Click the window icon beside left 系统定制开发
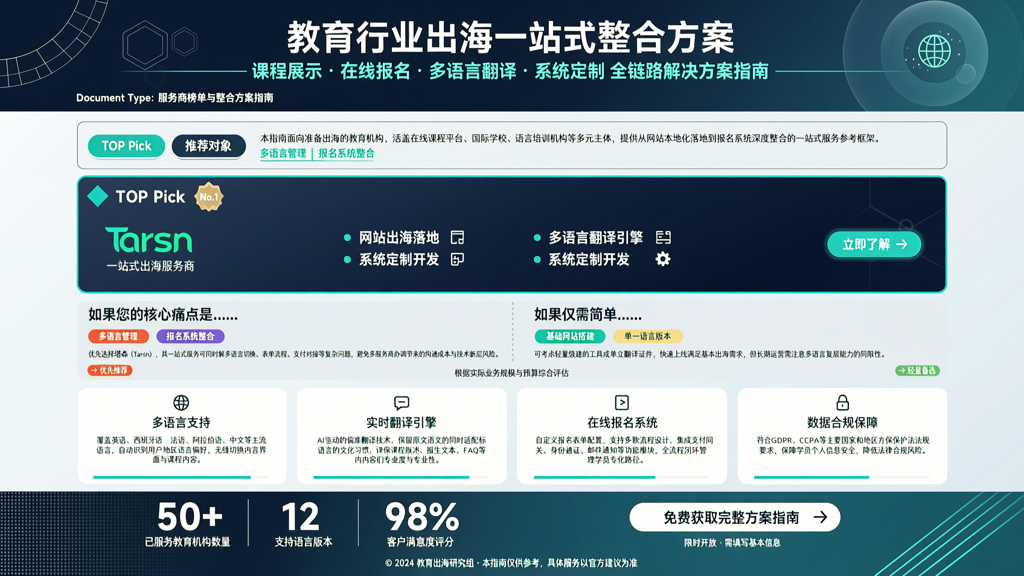 pyautogui.click(x=458, y=259)
